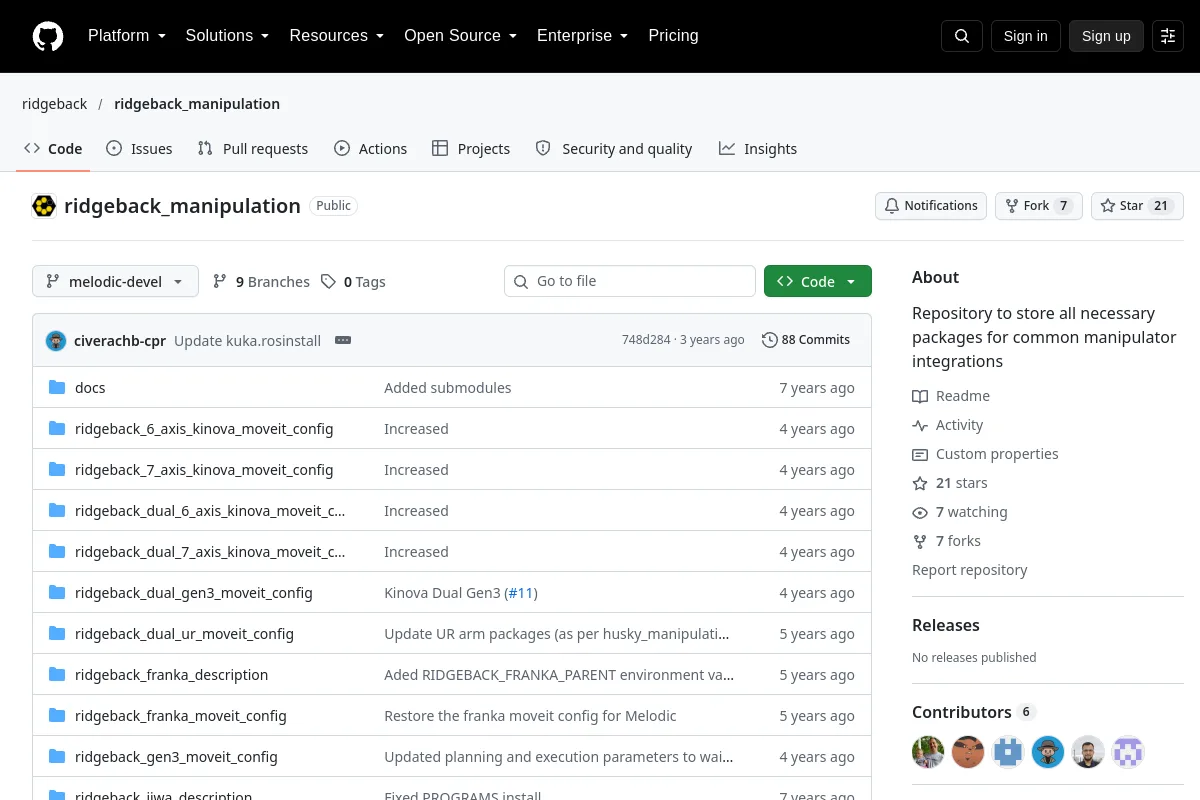This screenshot has width=1200, height=800.
Task: Click Report repository link
Action: 970,570
